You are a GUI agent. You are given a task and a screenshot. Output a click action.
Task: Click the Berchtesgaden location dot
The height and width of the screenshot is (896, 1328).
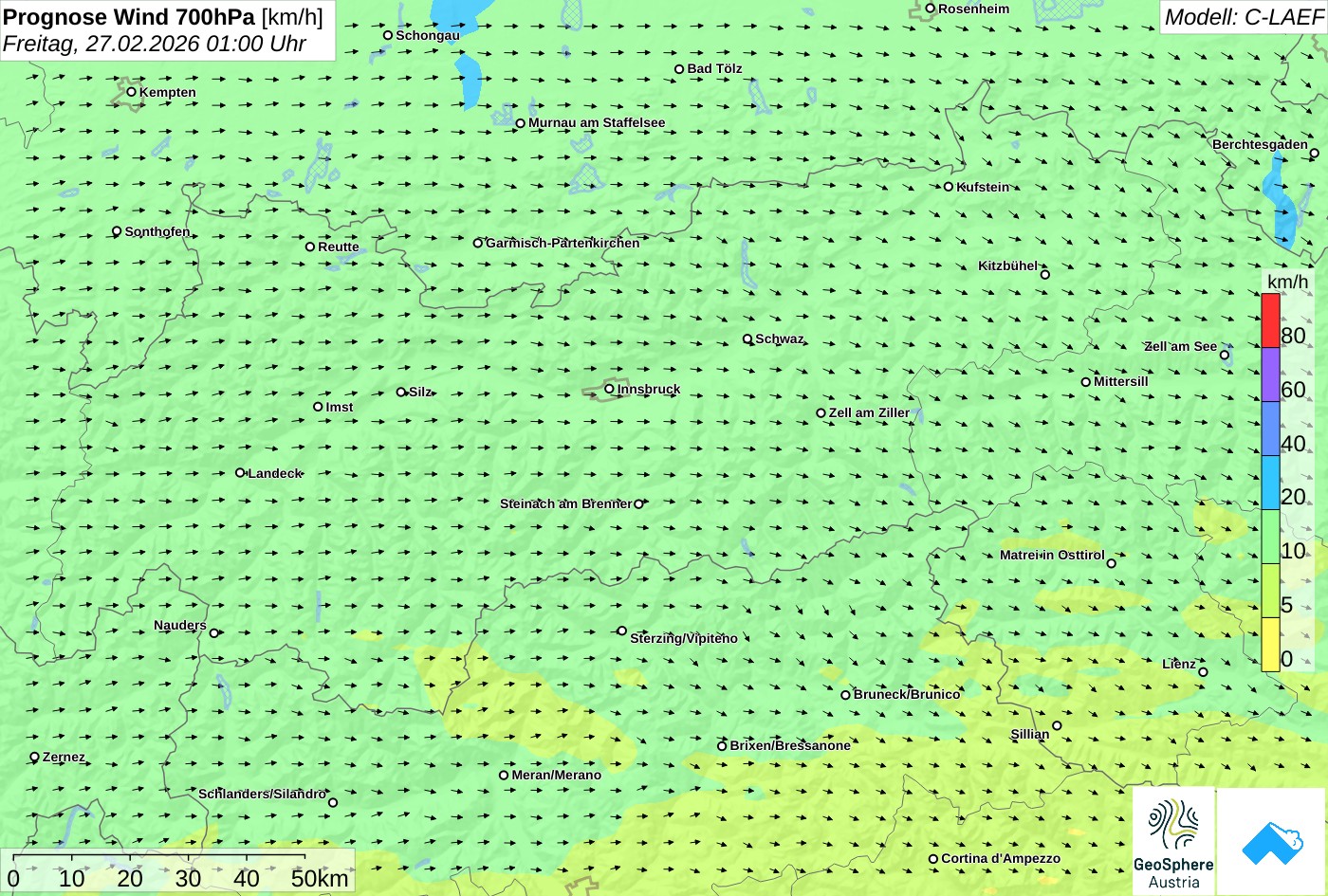(x=1314, y=154)
